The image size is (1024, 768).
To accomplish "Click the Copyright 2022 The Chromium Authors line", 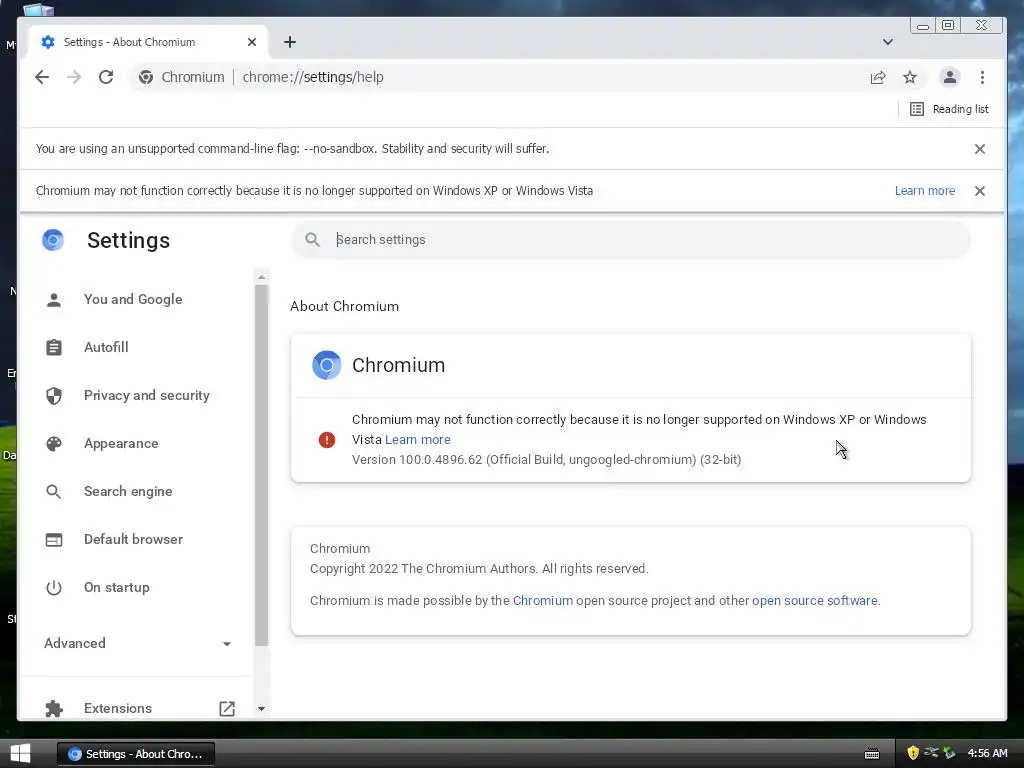I will click(479, 569).
